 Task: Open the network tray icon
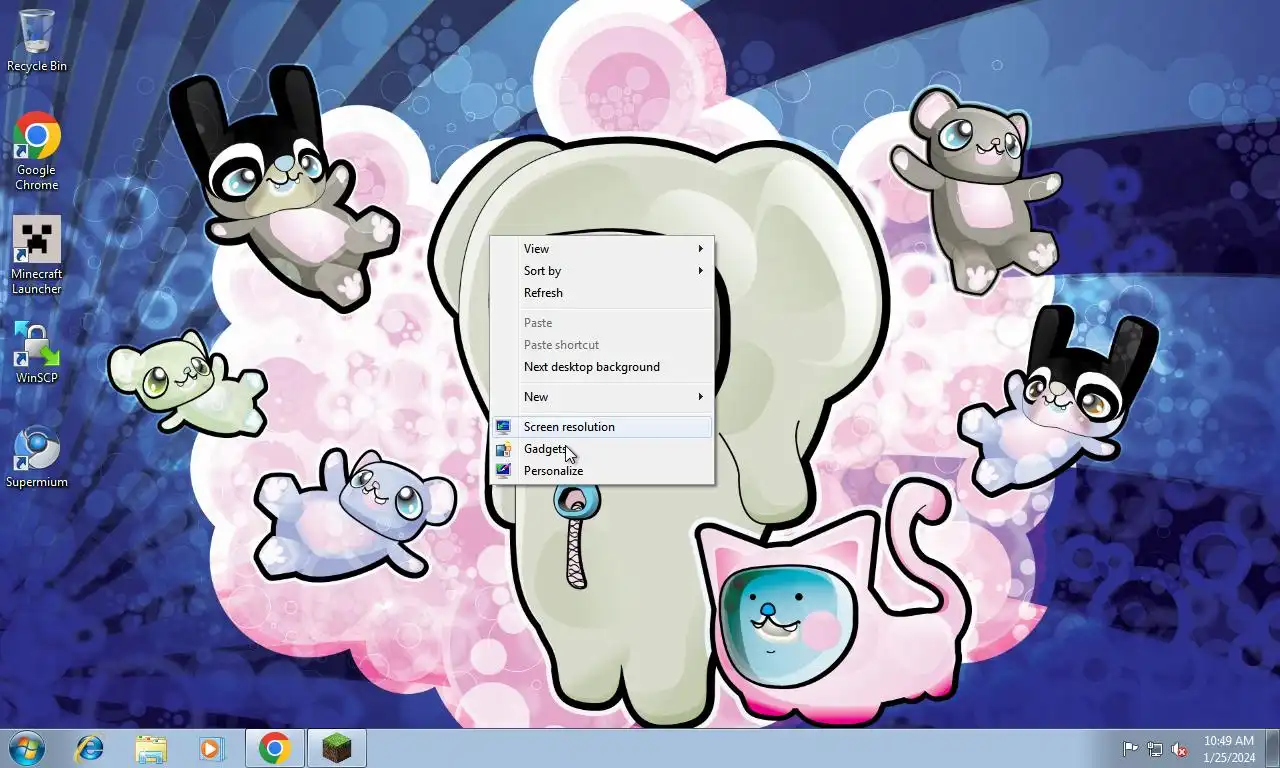1155,749
